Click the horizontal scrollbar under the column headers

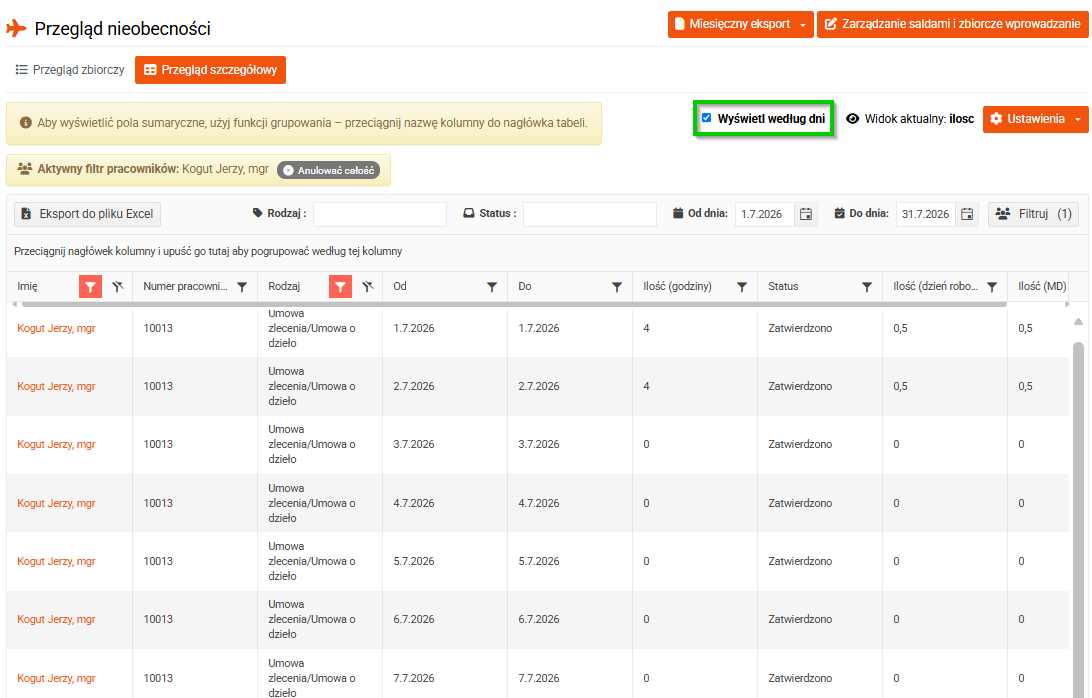tap(514, 304)
